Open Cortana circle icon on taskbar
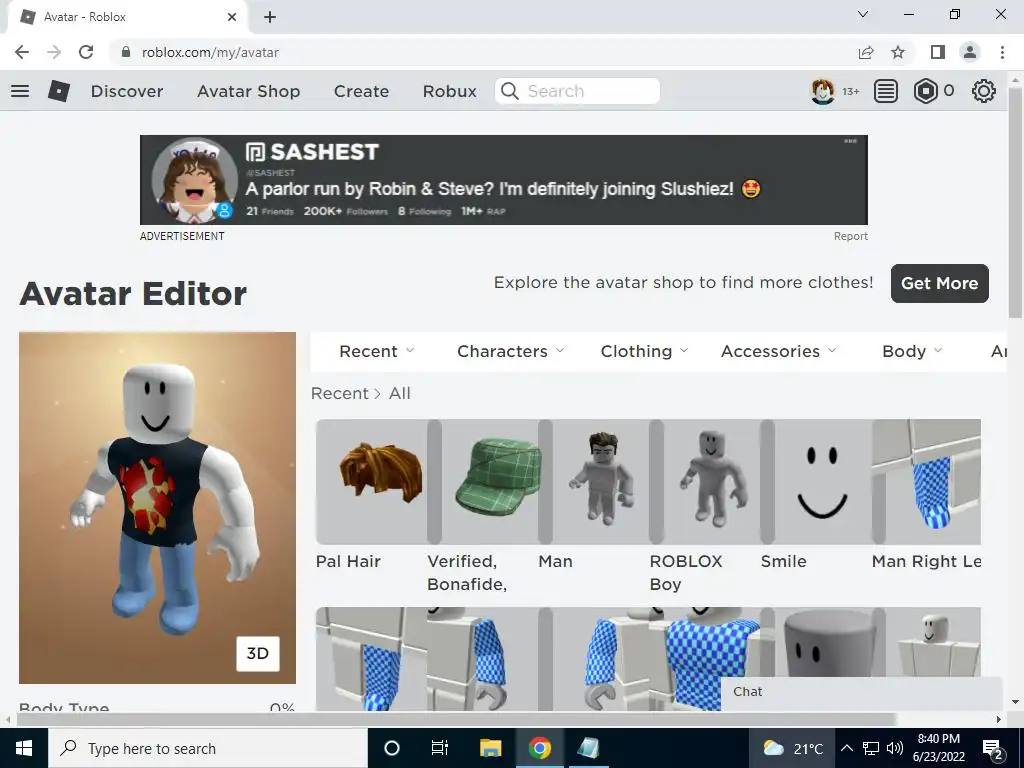Viewport: 1024px width, 768px height. (392, 748)
